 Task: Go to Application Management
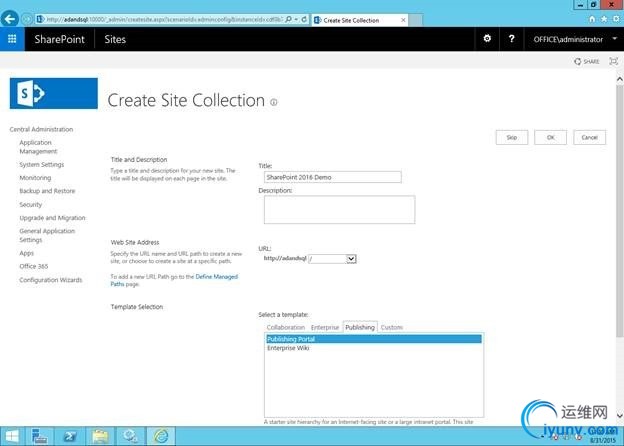click(x=38, y=147)
